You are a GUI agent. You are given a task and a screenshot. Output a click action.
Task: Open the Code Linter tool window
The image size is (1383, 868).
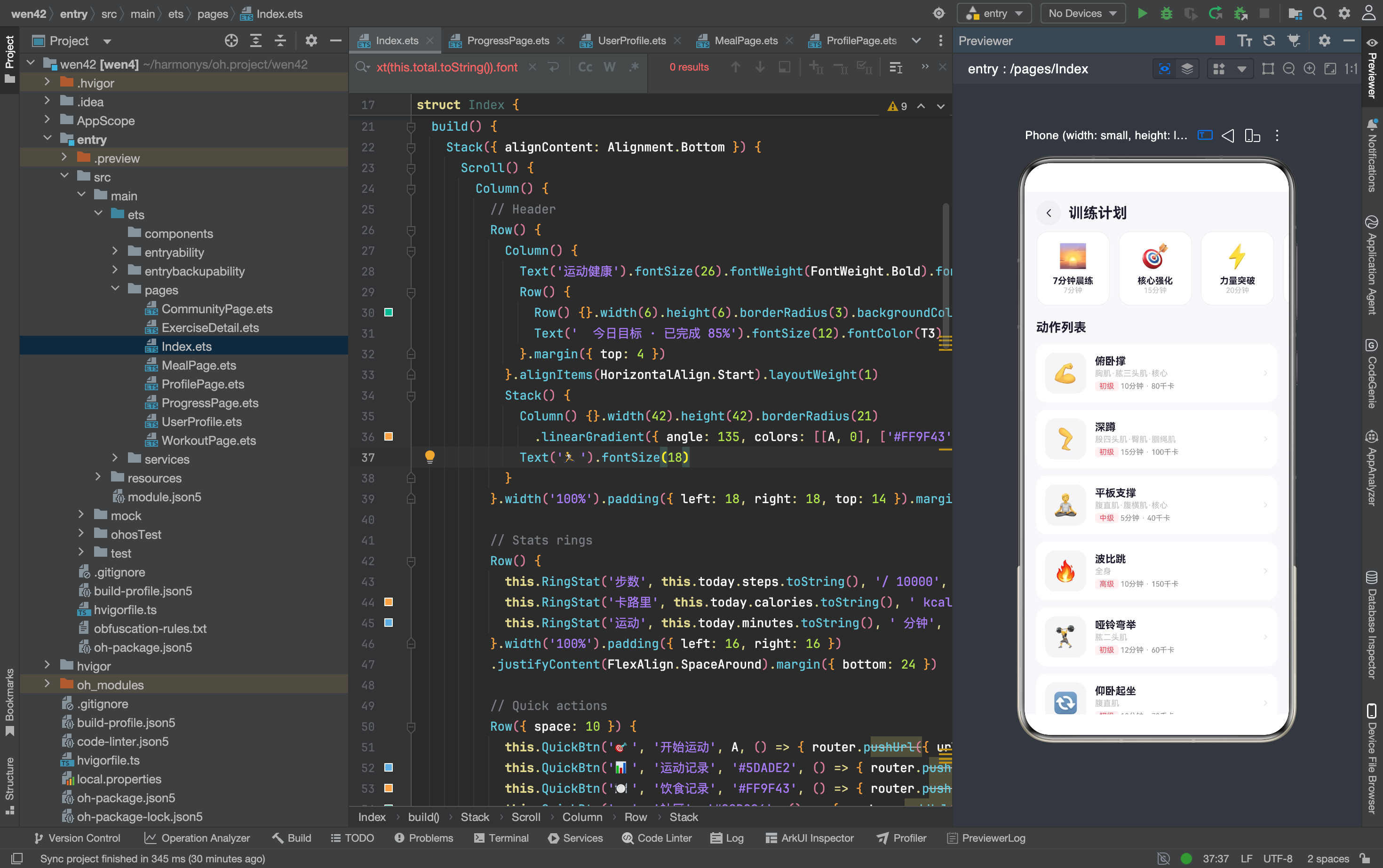657,837
